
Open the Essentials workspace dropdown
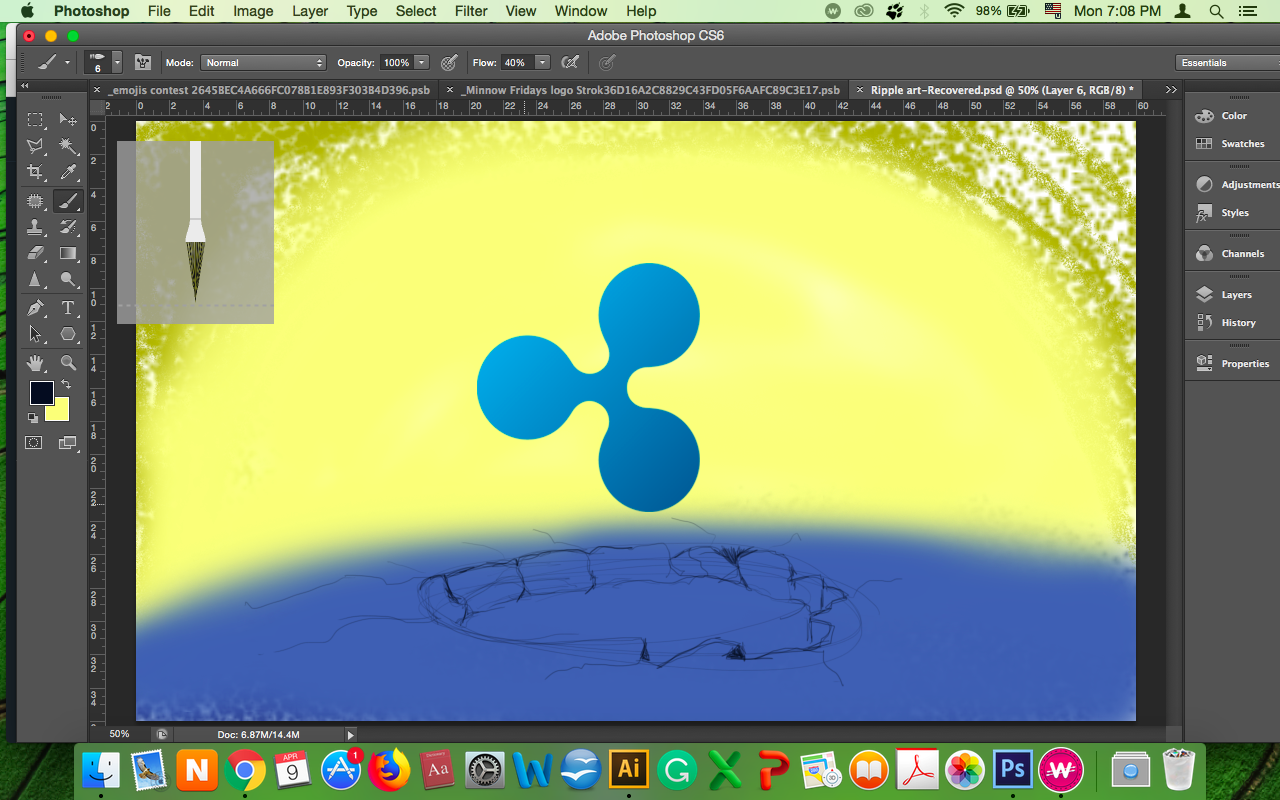pos(1228,62)
